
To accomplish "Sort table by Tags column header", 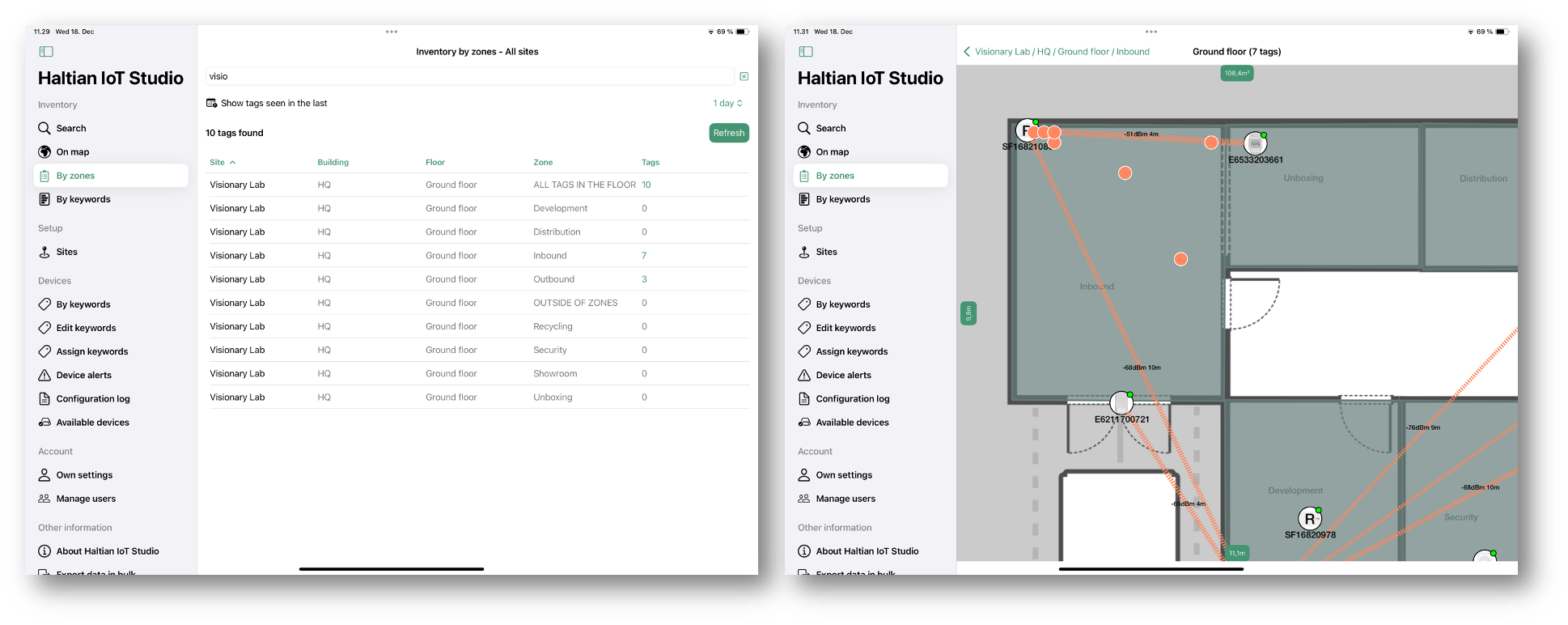I will (651, 162).
